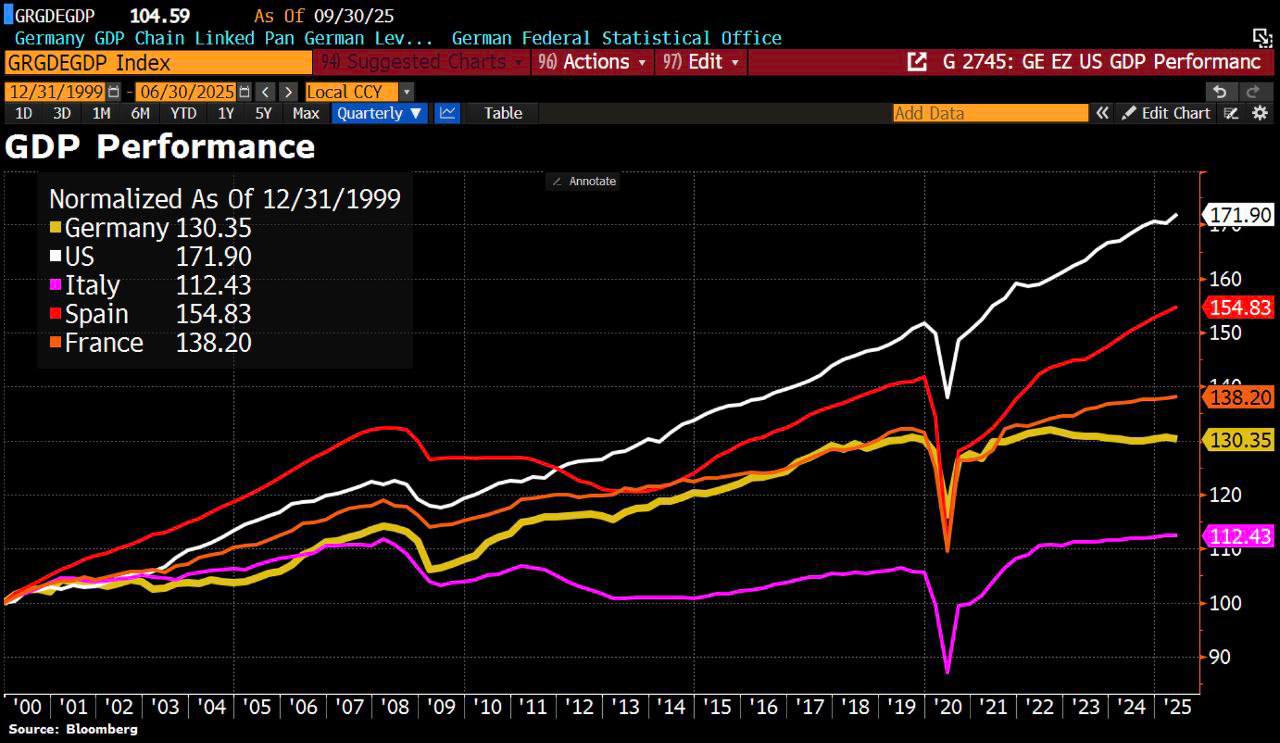Click the undo arrow icon
Viewport: 1280px width, 743px height.
tap(1219, 91)
